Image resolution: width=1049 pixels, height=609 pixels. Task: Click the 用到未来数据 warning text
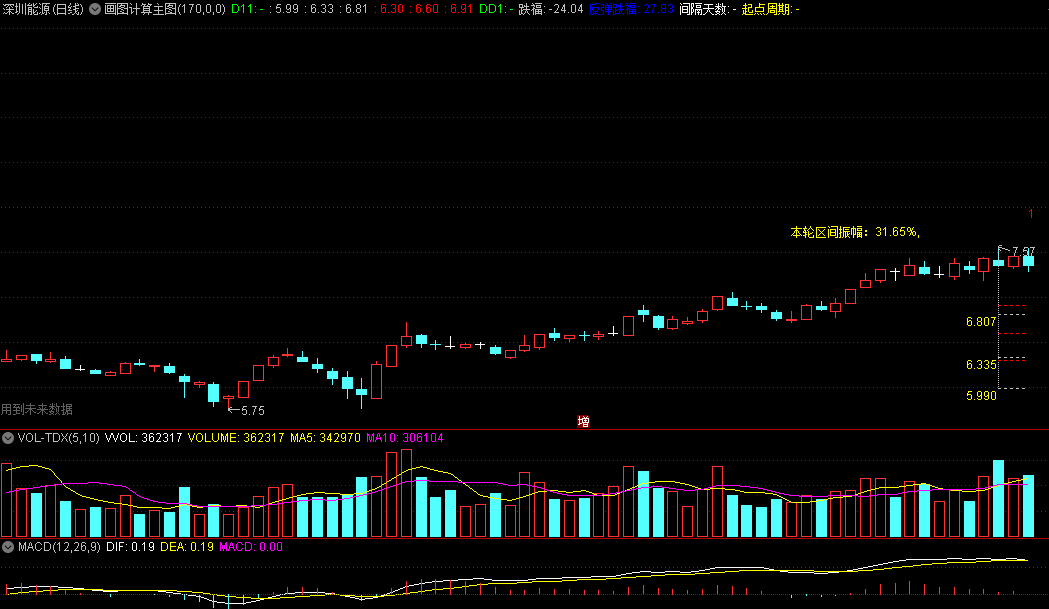[x=37, y=409]
